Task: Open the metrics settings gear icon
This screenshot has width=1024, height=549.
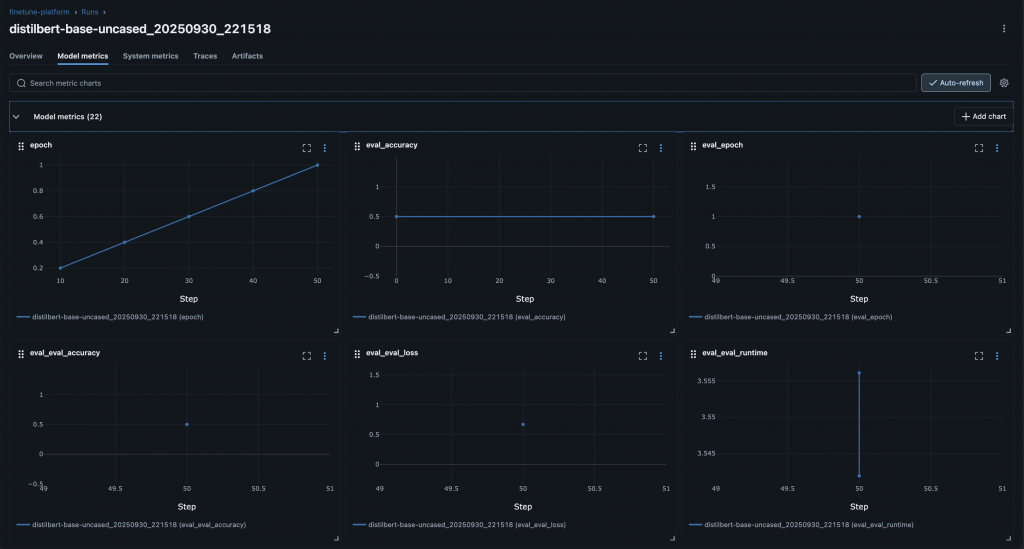Action: tap(1004, 83)
